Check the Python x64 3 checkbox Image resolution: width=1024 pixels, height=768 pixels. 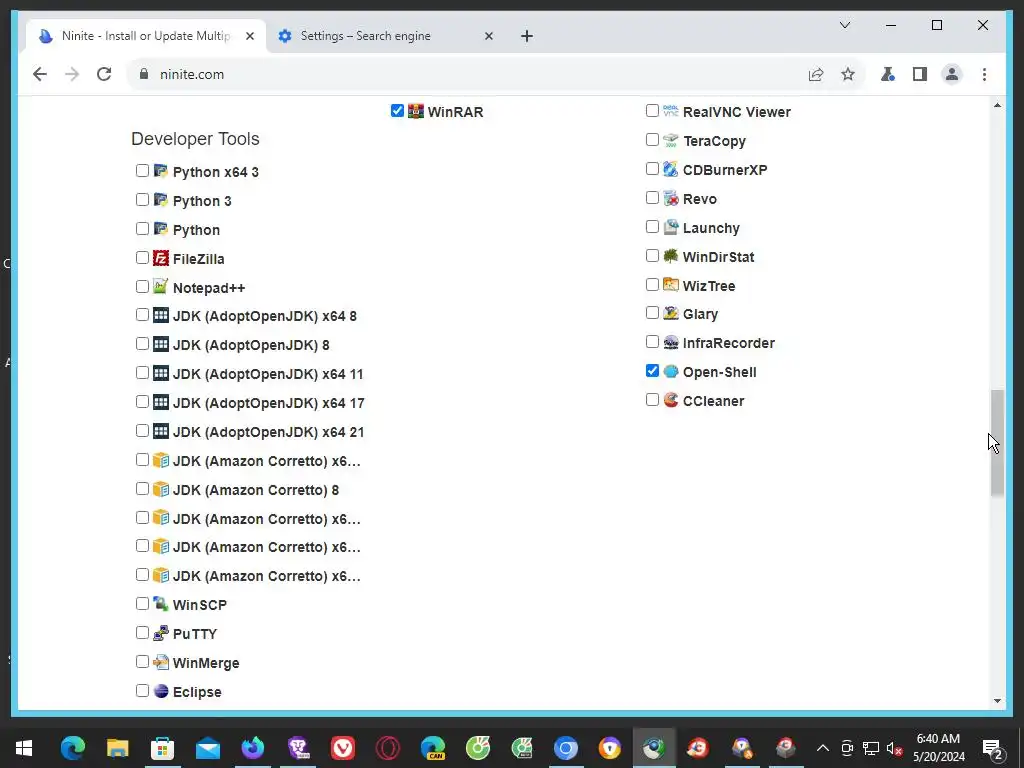tap(142, 170)
